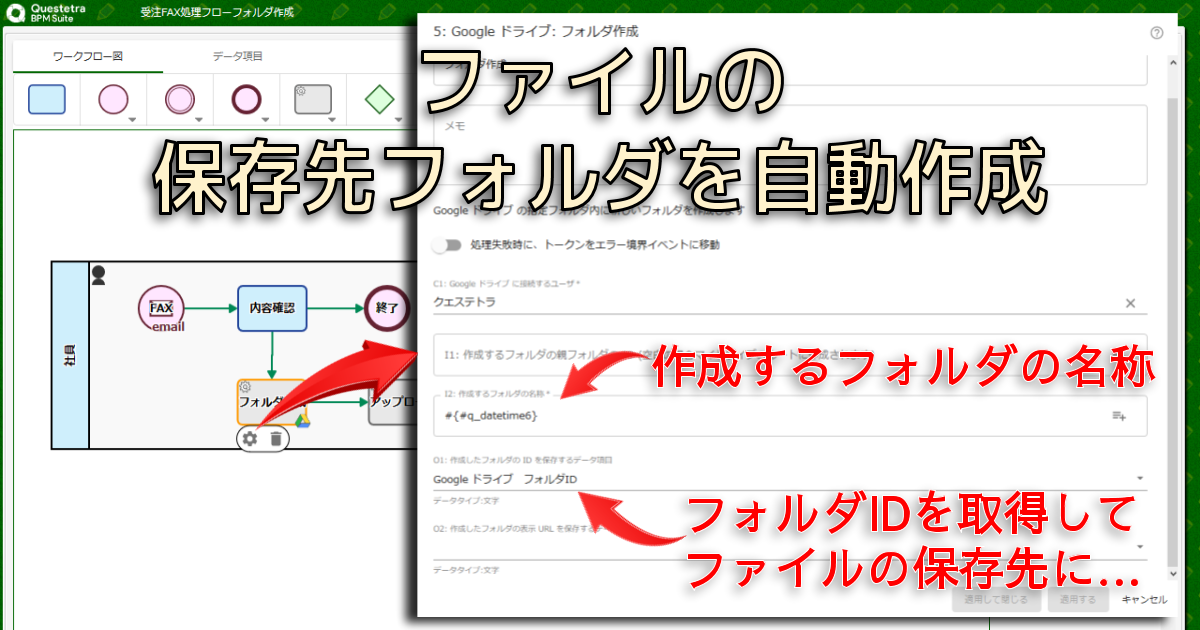Expand the service task shape variants arrow
The image size is (1200, 630).
click(x=332, y=120)
